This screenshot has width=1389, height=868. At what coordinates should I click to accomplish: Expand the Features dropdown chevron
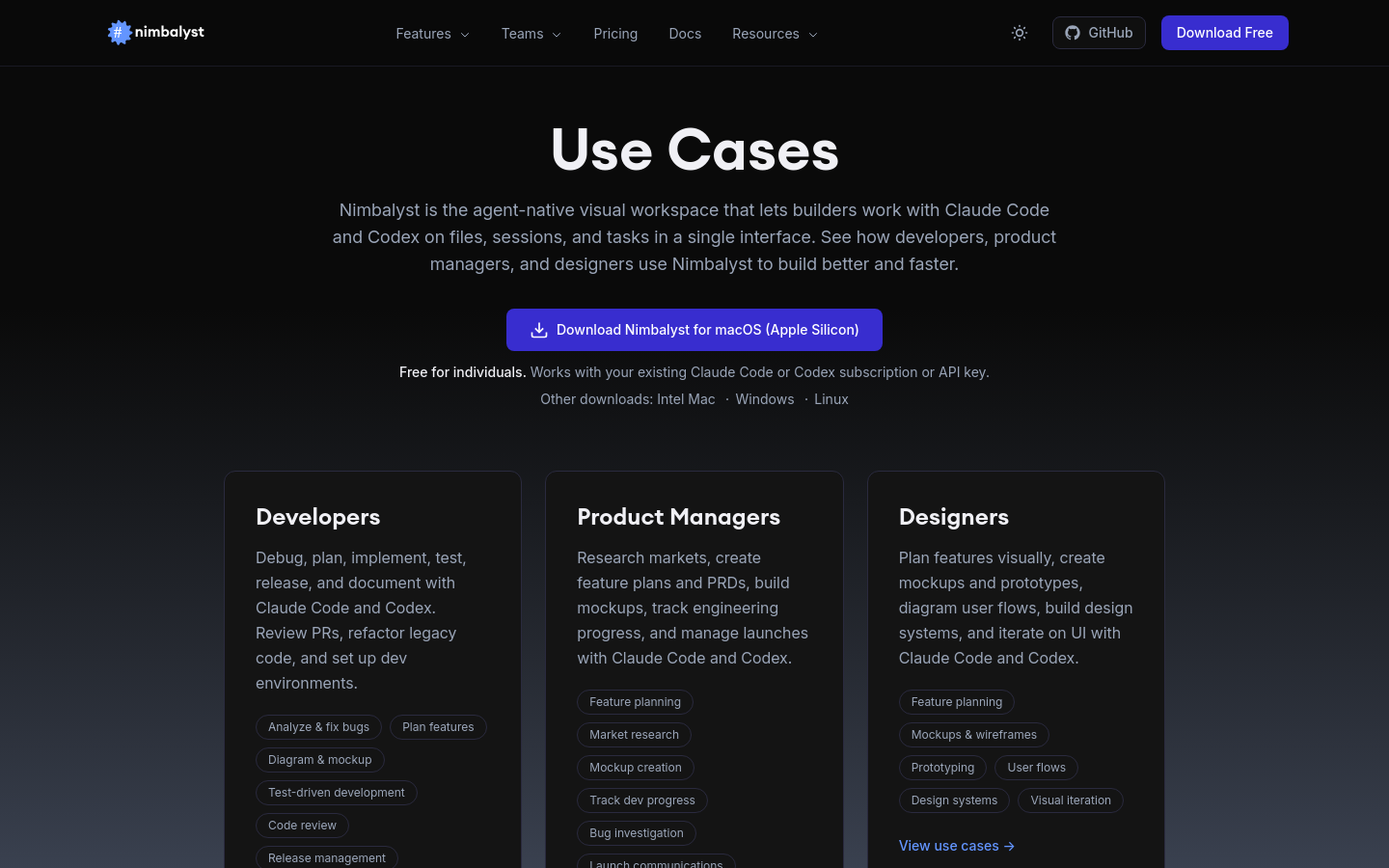coord(465,35)
